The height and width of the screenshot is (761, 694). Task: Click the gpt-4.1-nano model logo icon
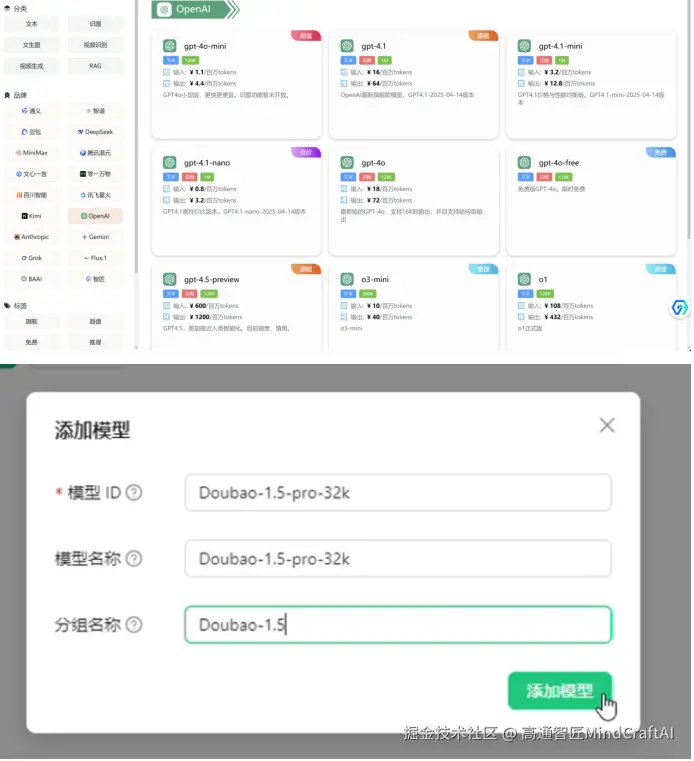tap(169, 163)
